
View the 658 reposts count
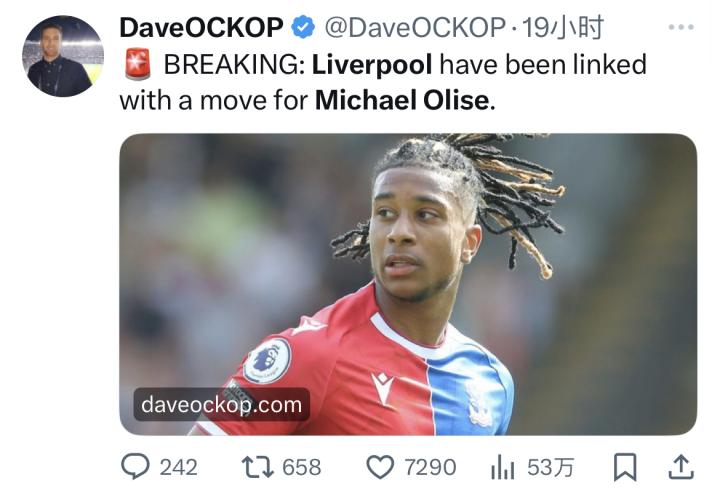(302, 467)
